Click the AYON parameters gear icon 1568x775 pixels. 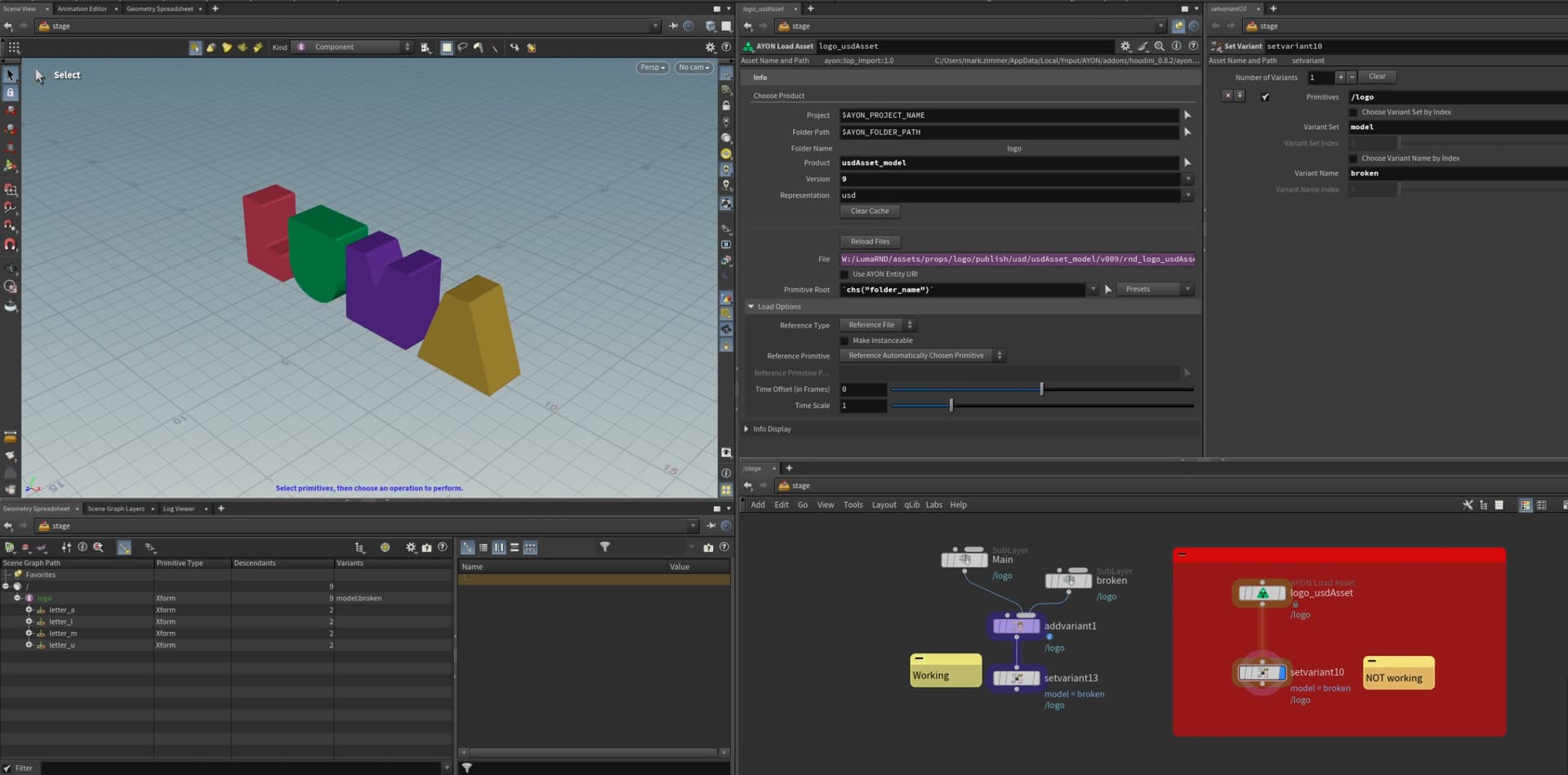1125,47
